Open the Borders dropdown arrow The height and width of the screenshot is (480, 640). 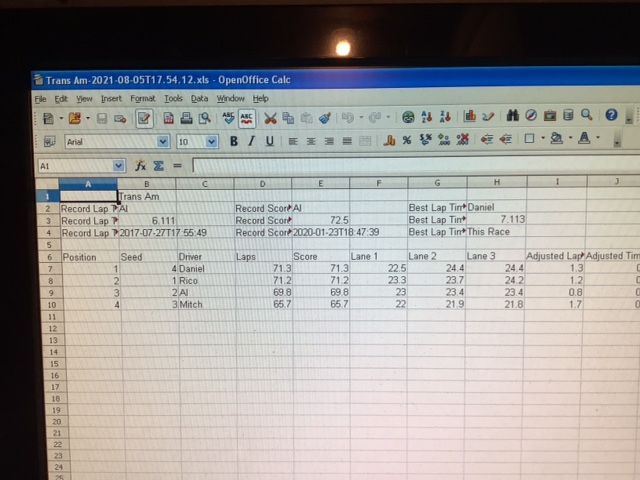tap(543, 138)
